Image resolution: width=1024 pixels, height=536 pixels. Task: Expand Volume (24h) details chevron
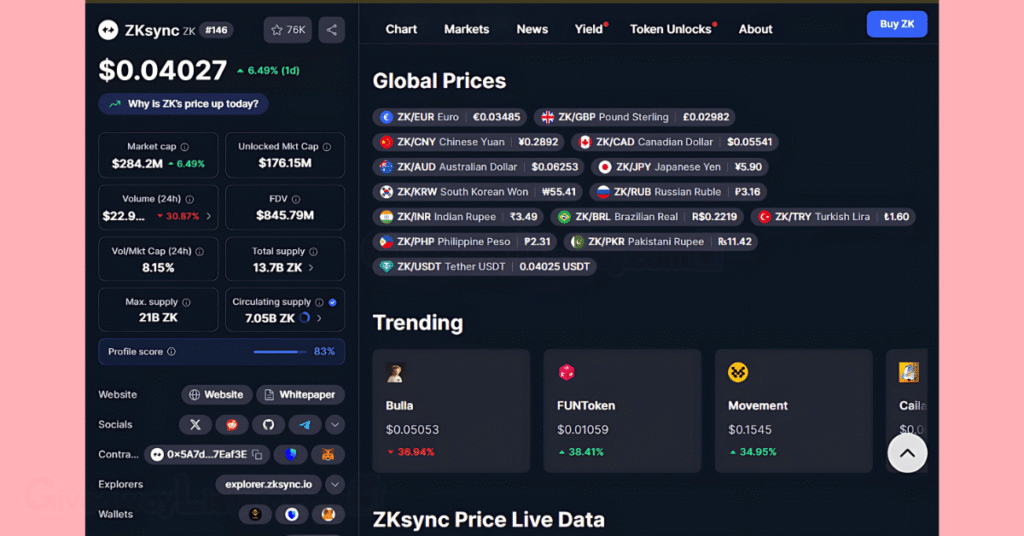point(208,216)
